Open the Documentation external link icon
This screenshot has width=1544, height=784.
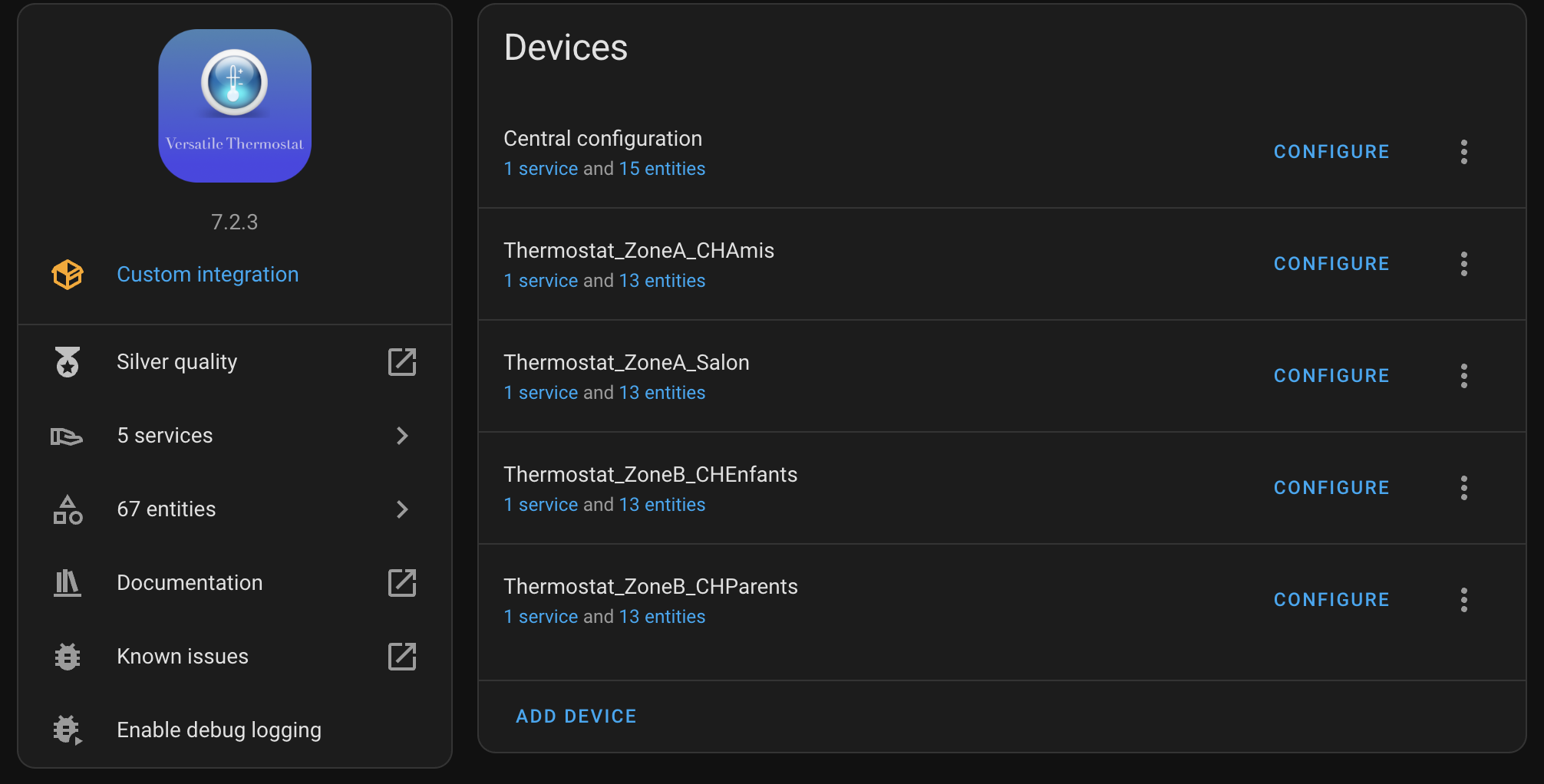(x=402, y=583)
